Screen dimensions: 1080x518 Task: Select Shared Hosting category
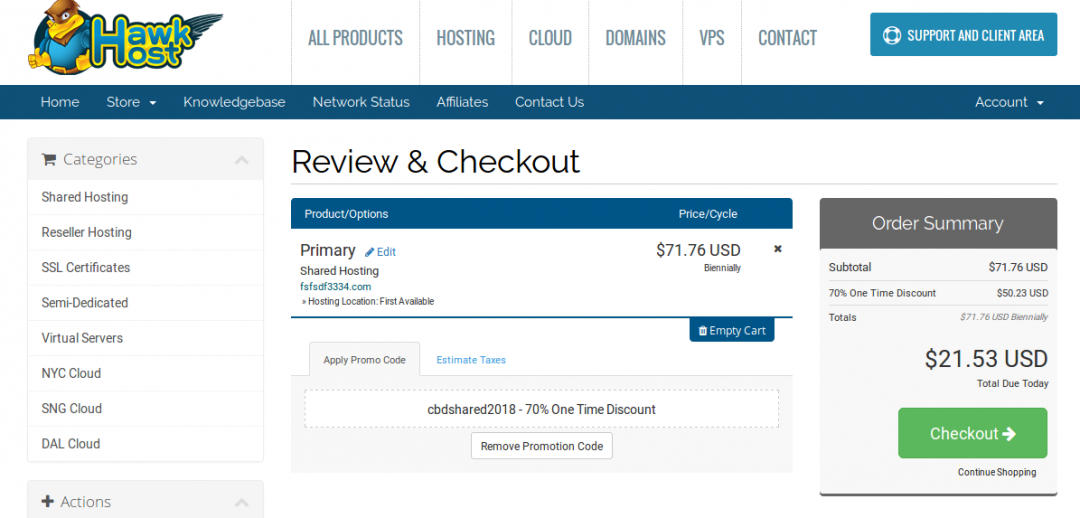145,197
